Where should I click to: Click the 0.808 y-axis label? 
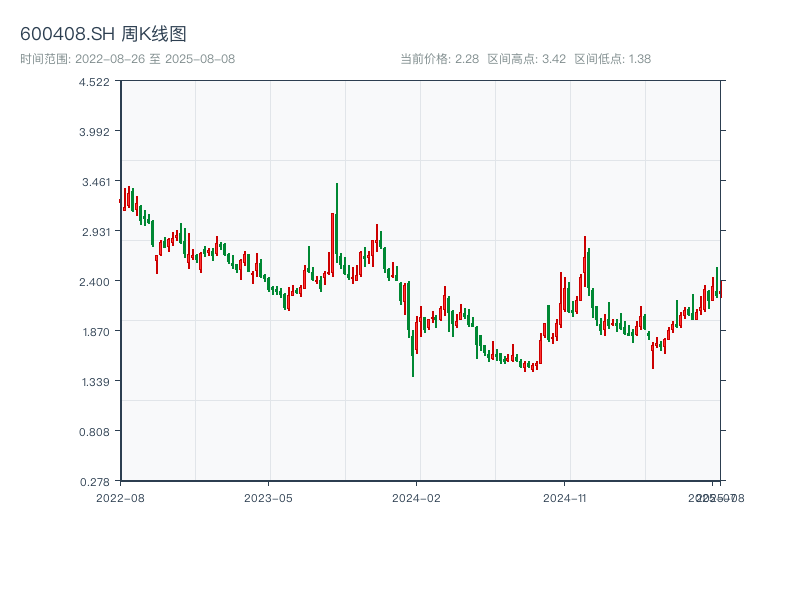pyautogui.click(x=96, y=431)
